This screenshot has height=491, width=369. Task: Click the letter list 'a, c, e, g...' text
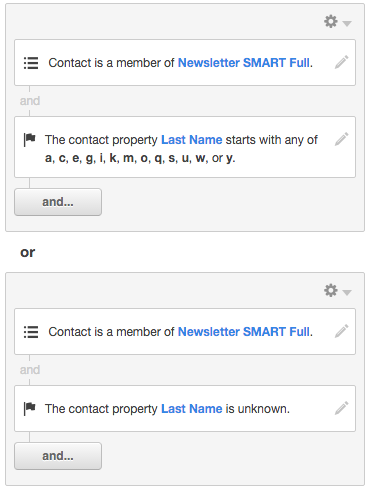[x=140, y=158]
